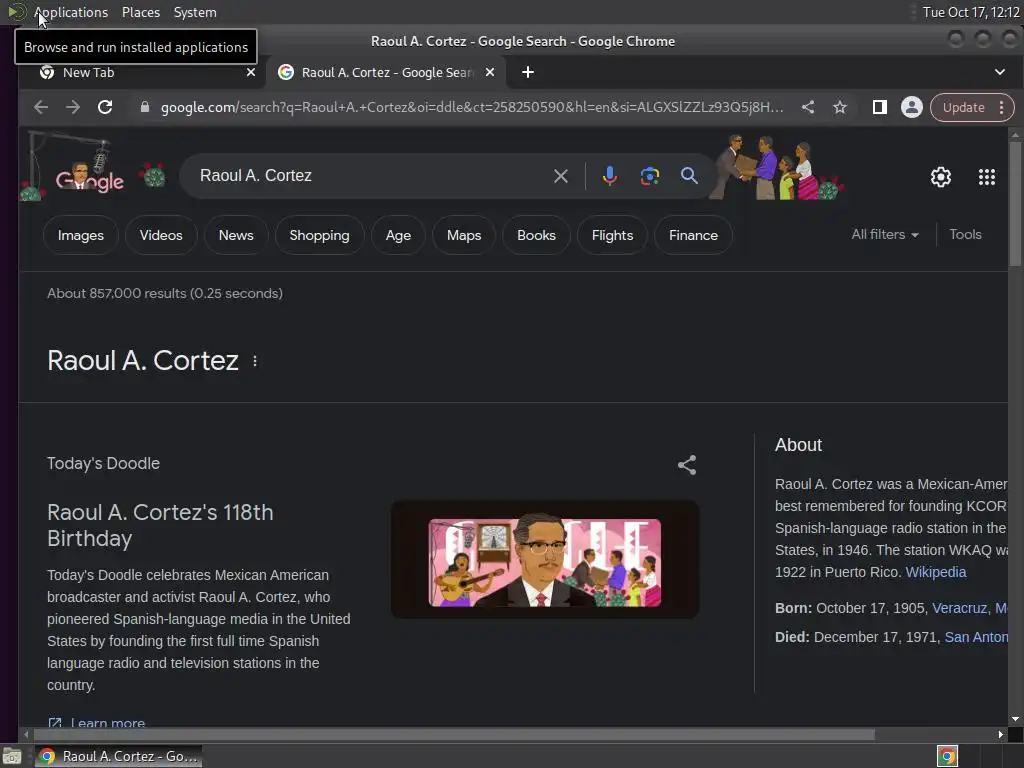Screen dimensions: 1024x768
Task: Click the horizontal scrollbar
Action: pyautogui.click(x=453, y=735)
